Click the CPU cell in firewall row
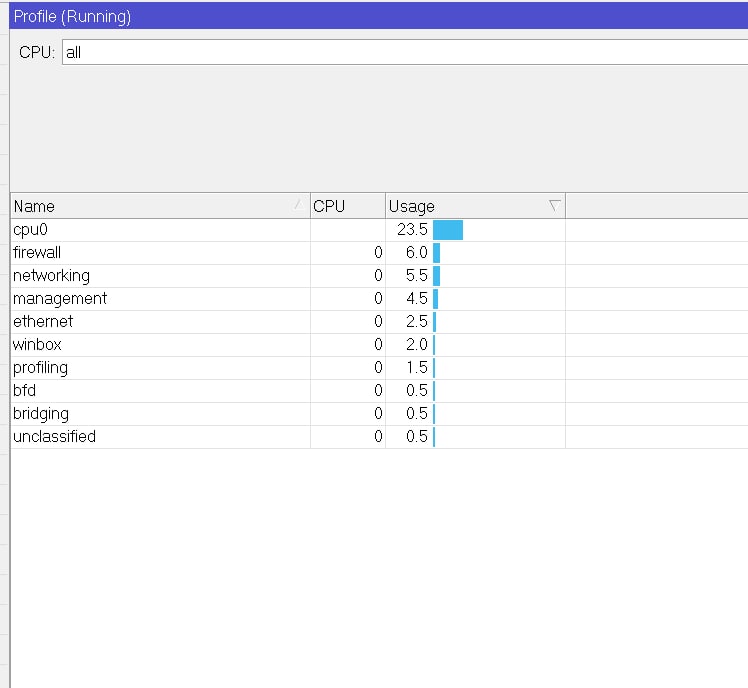 tap(348, 253)
